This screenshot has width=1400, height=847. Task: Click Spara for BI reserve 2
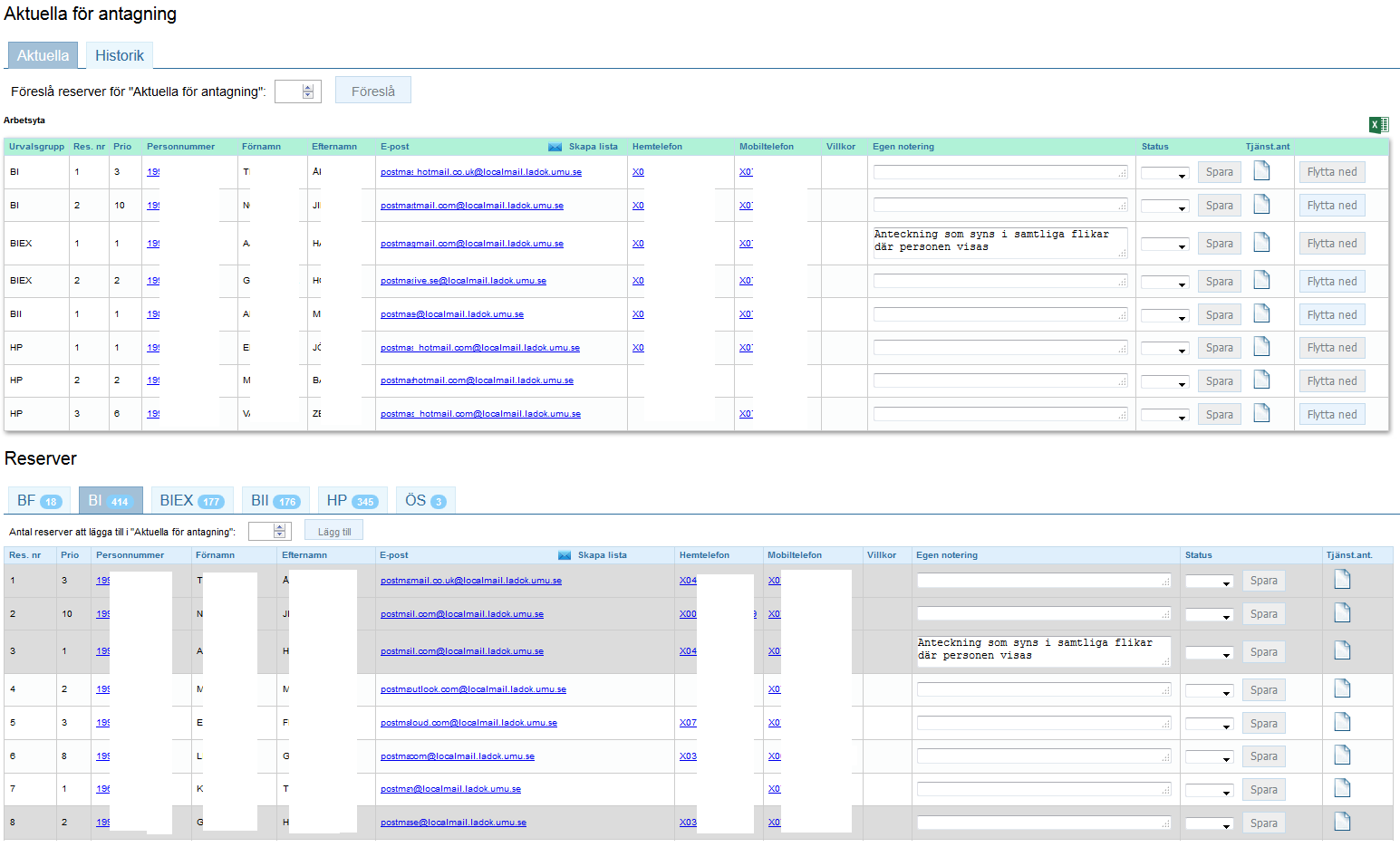(1219, 206)
